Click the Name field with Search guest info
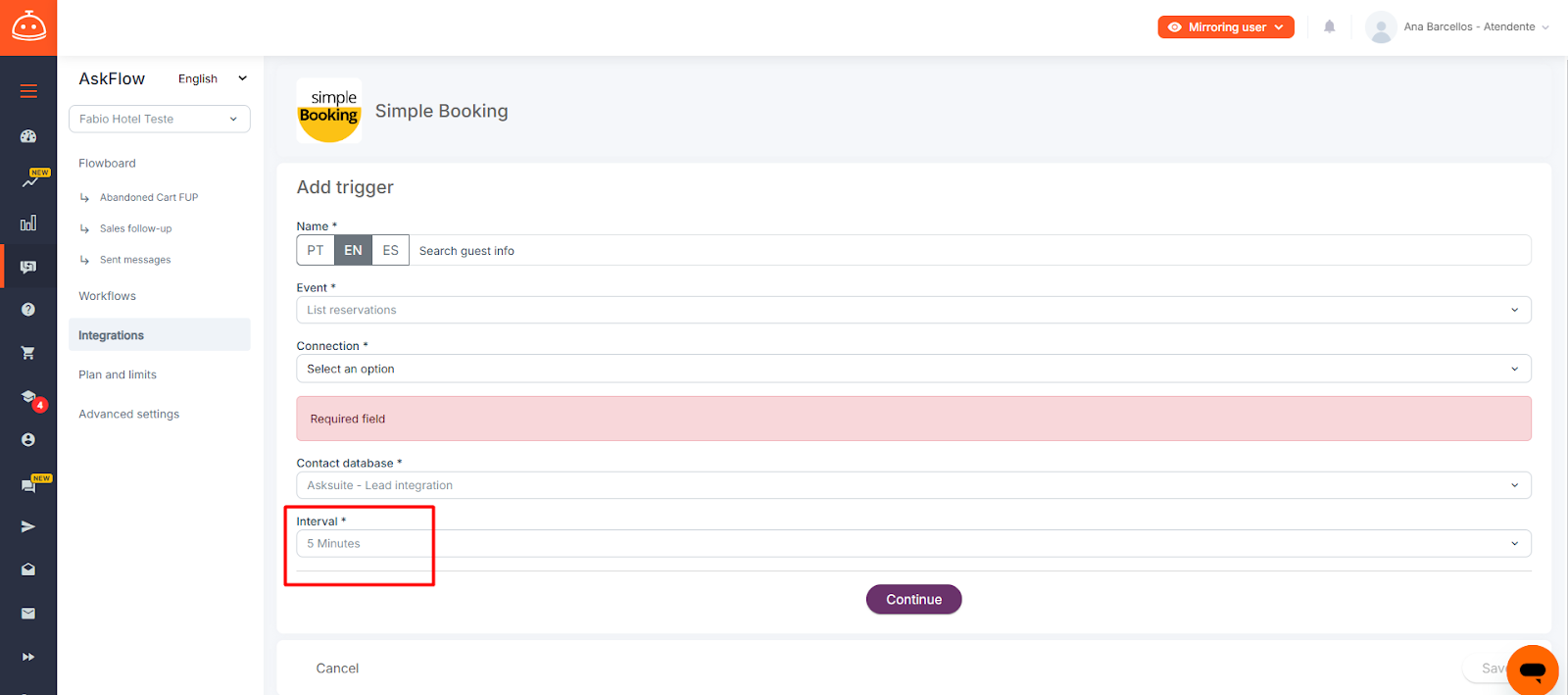Image resolution: width=1568 pixels, height=695 pixels. pyautogui.click(x=970, y=250)
